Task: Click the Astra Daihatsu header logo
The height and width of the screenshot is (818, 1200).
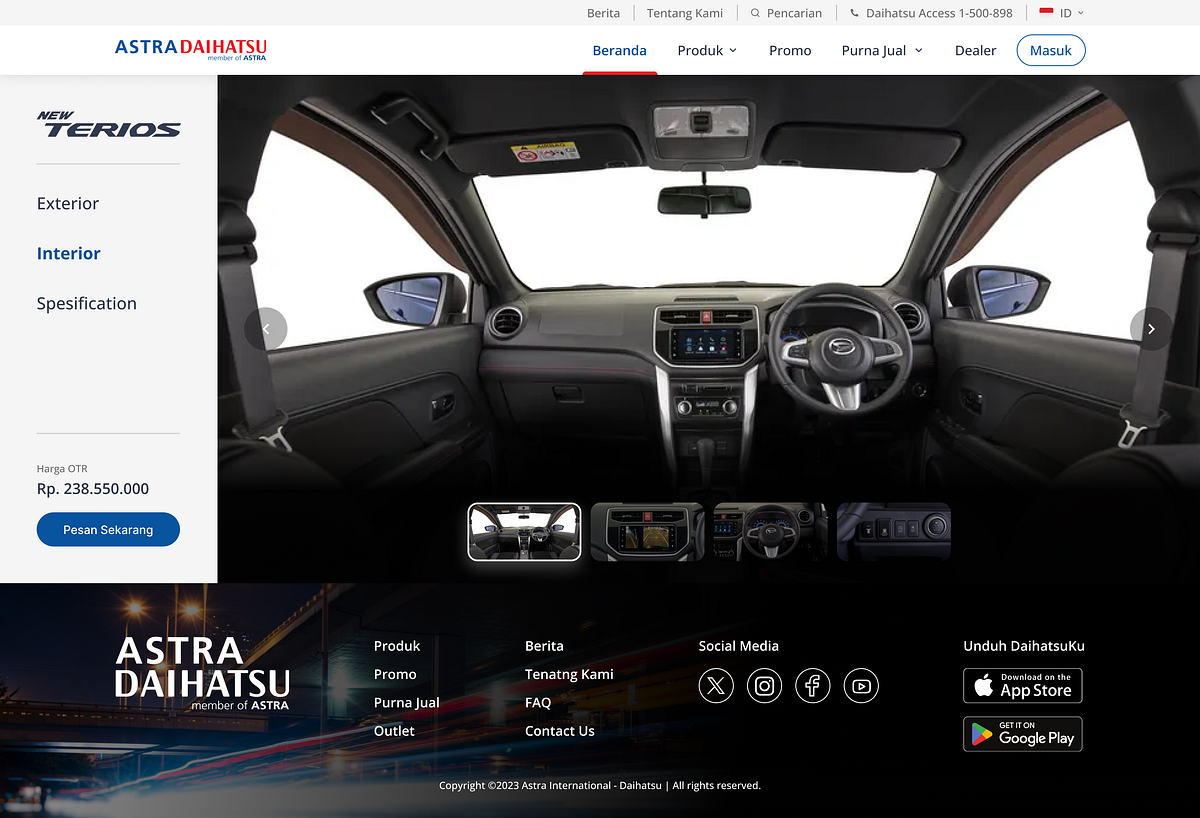Action: click(x=191, y=49)
